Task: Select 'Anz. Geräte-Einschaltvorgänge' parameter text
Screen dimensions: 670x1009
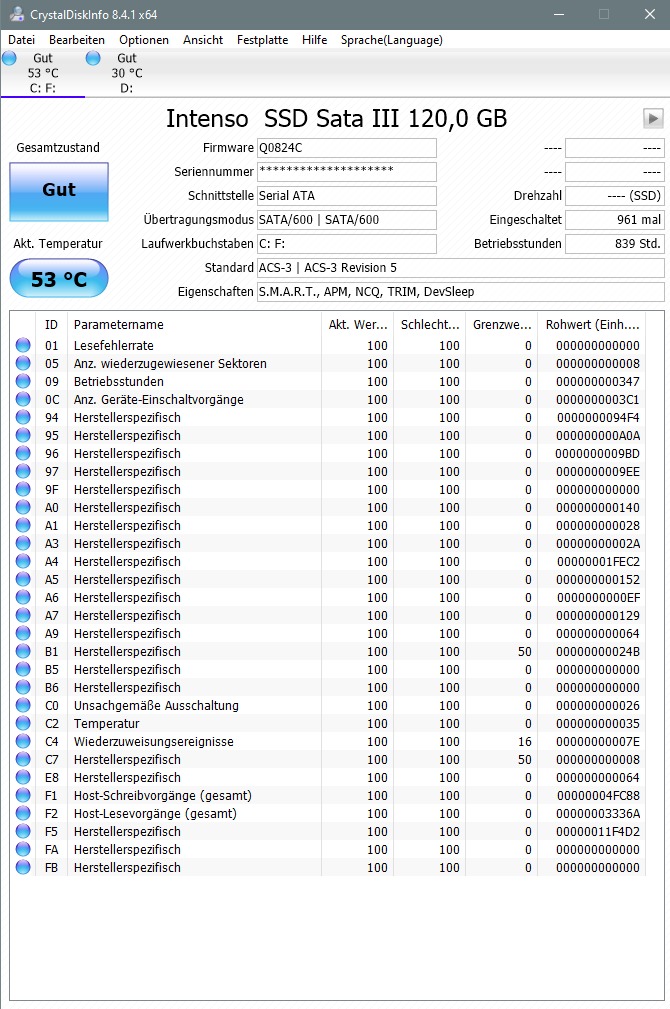Action: click(x=158, y=400)
